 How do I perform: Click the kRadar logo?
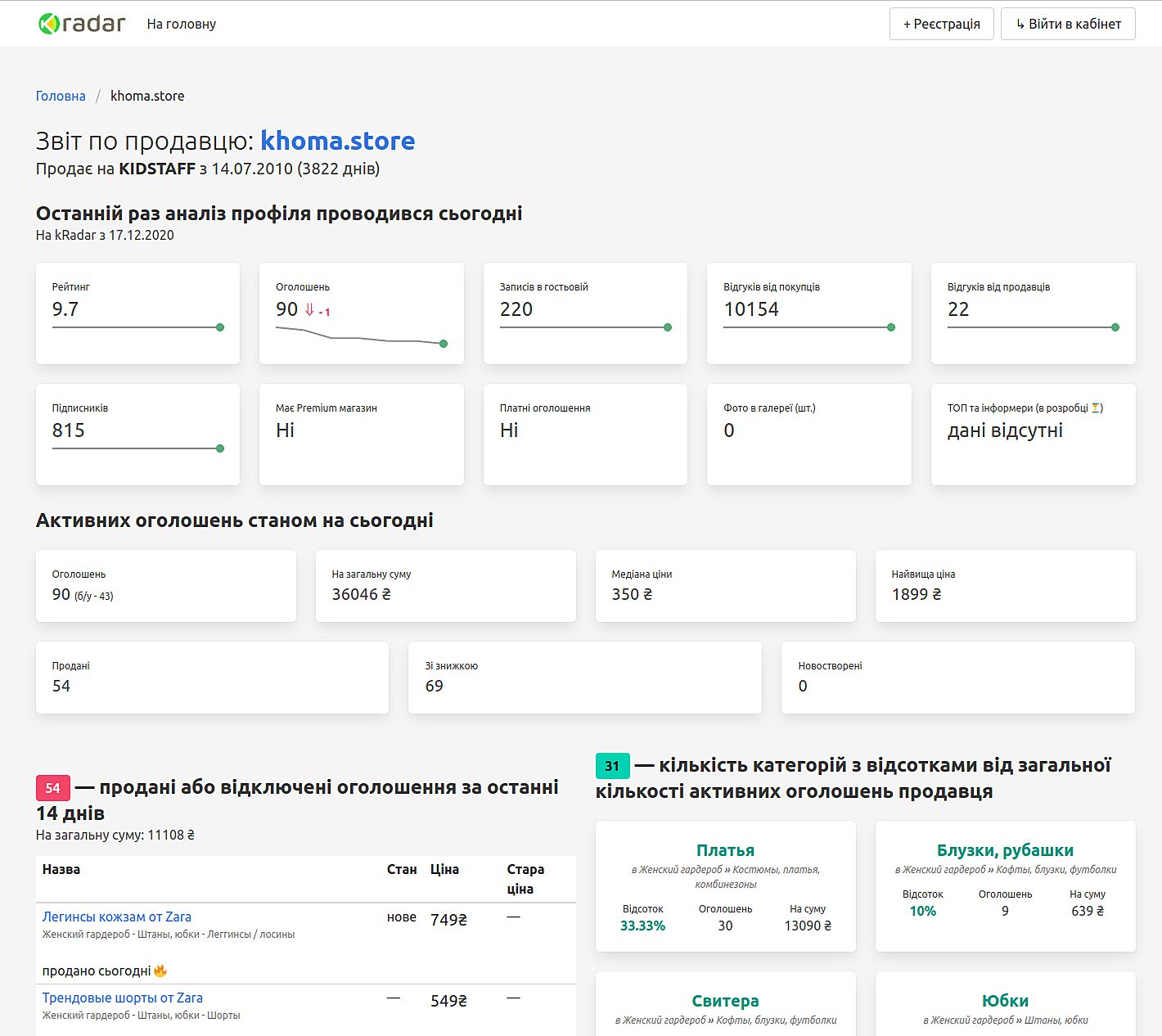(x=82, y=24)
